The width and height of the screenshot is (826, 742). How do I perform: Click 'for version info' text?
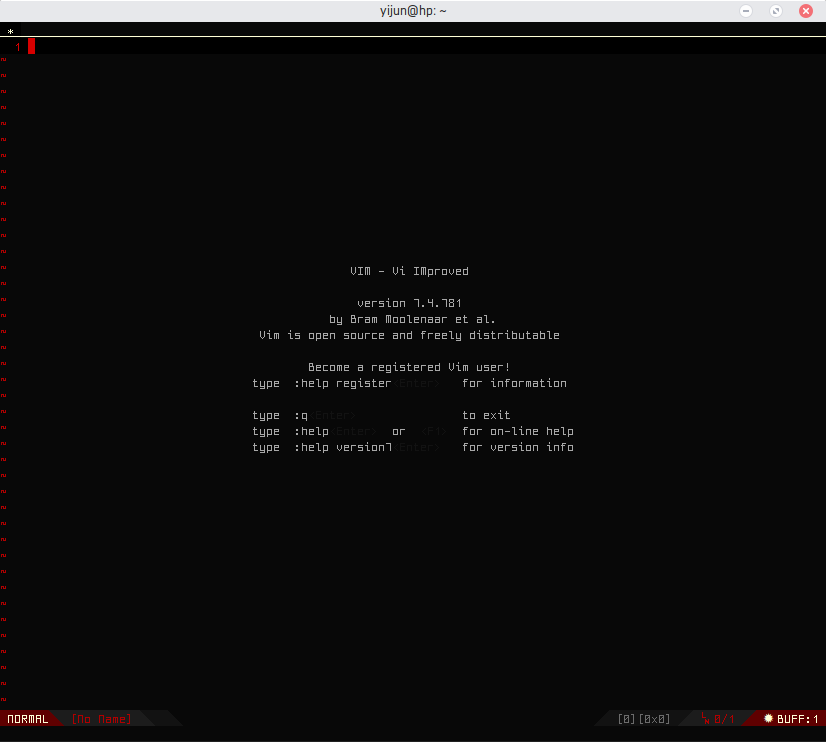[518, 448]
